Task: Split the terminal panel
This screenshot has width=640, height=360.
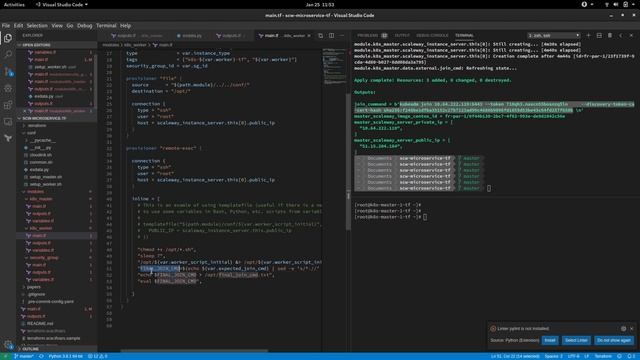Action: coord(599,36)
